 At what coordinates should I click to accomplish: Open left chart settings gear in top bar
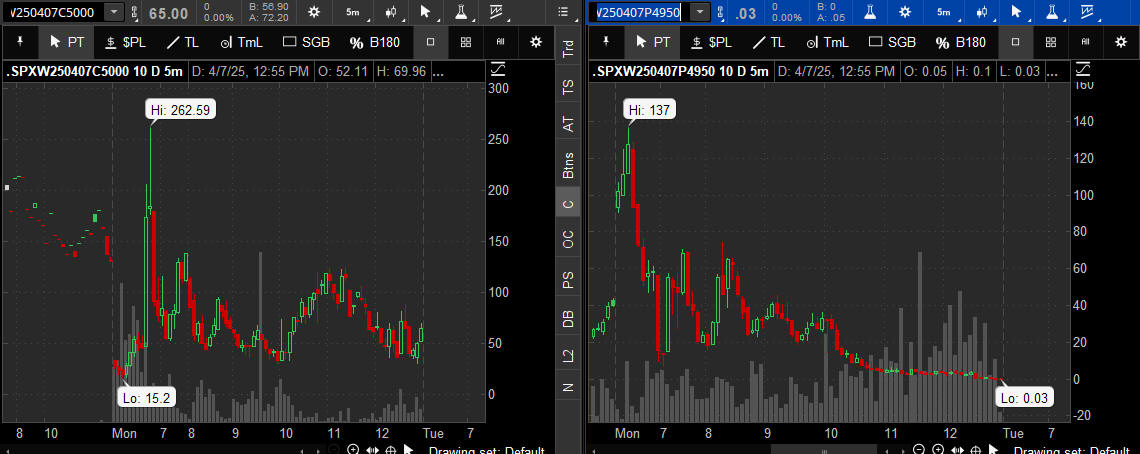coord(314,12)
